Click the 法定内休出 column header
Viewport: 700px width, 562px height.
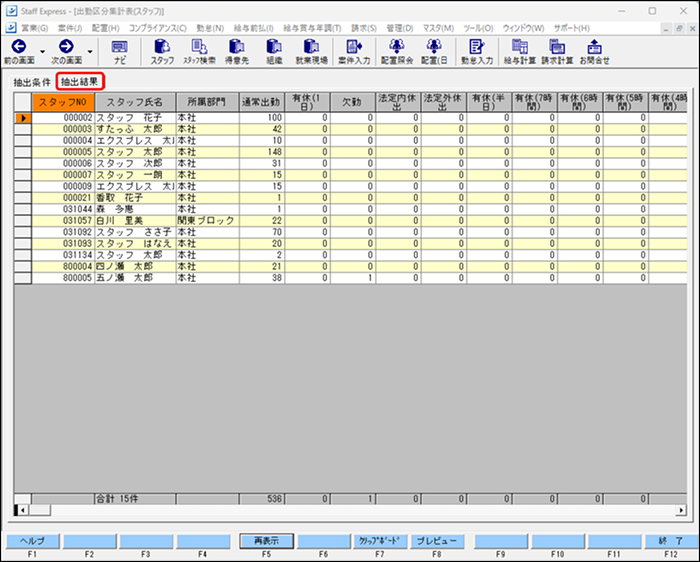[x=398, y=102]
